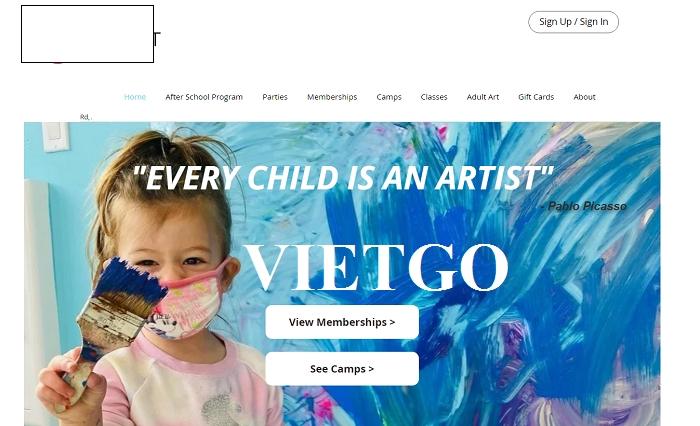Open the Home navigation link
700x426 pixels.
(135, 97)
